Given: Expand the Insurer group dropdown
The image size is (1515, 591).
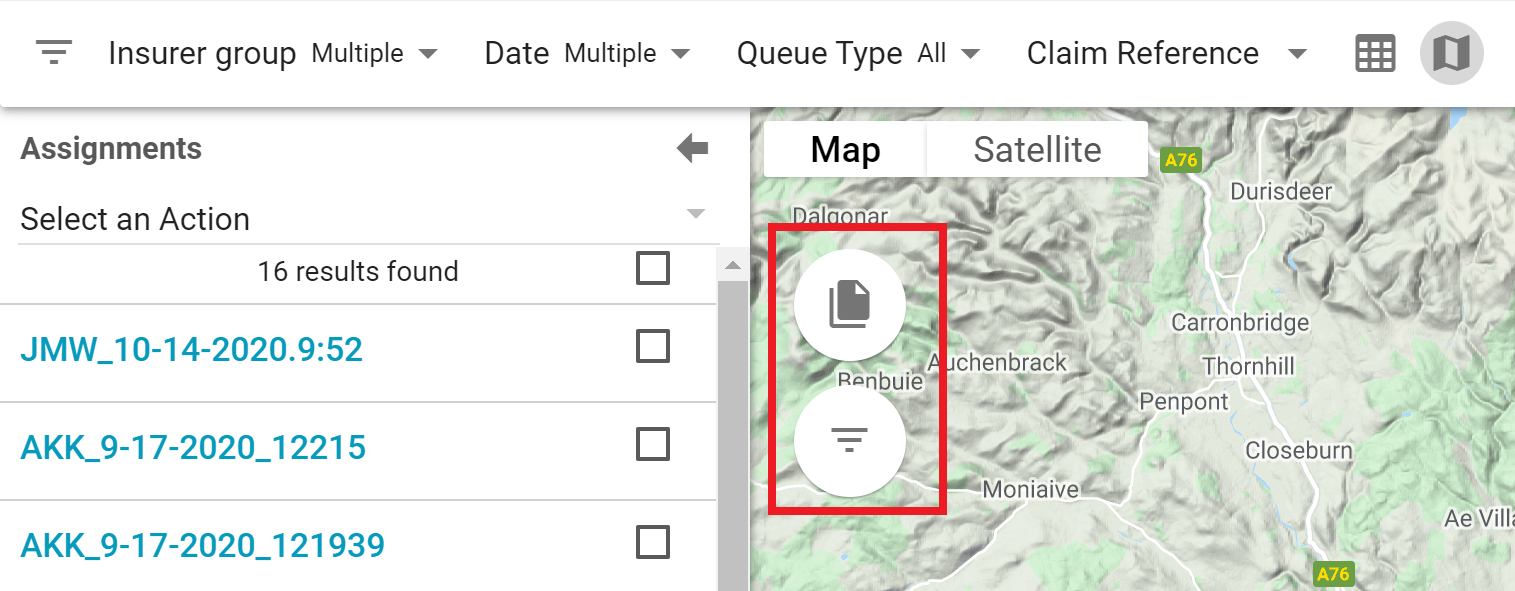Looking at the screenshot, I should pos(429,55).
